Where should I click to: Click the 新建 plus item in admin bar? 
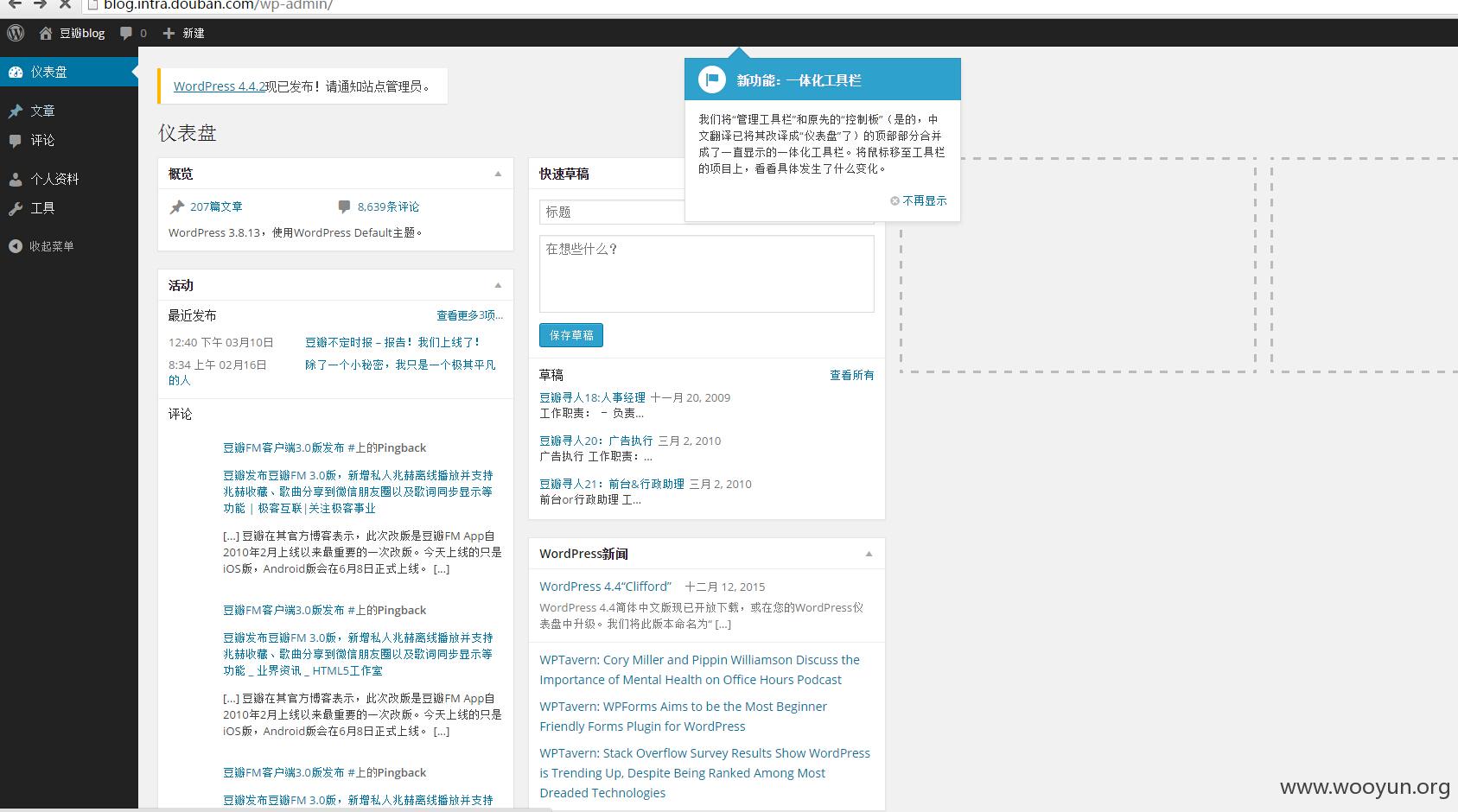(183, 33)
